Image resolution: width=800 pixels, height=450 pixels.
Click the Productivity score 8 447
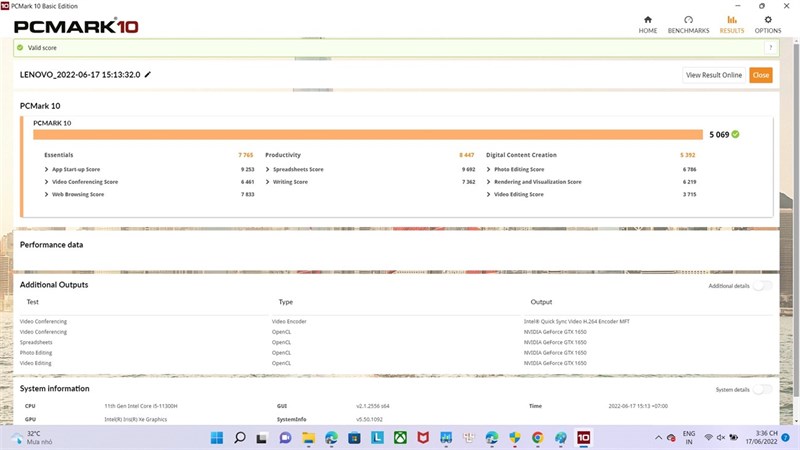[466, 155]
